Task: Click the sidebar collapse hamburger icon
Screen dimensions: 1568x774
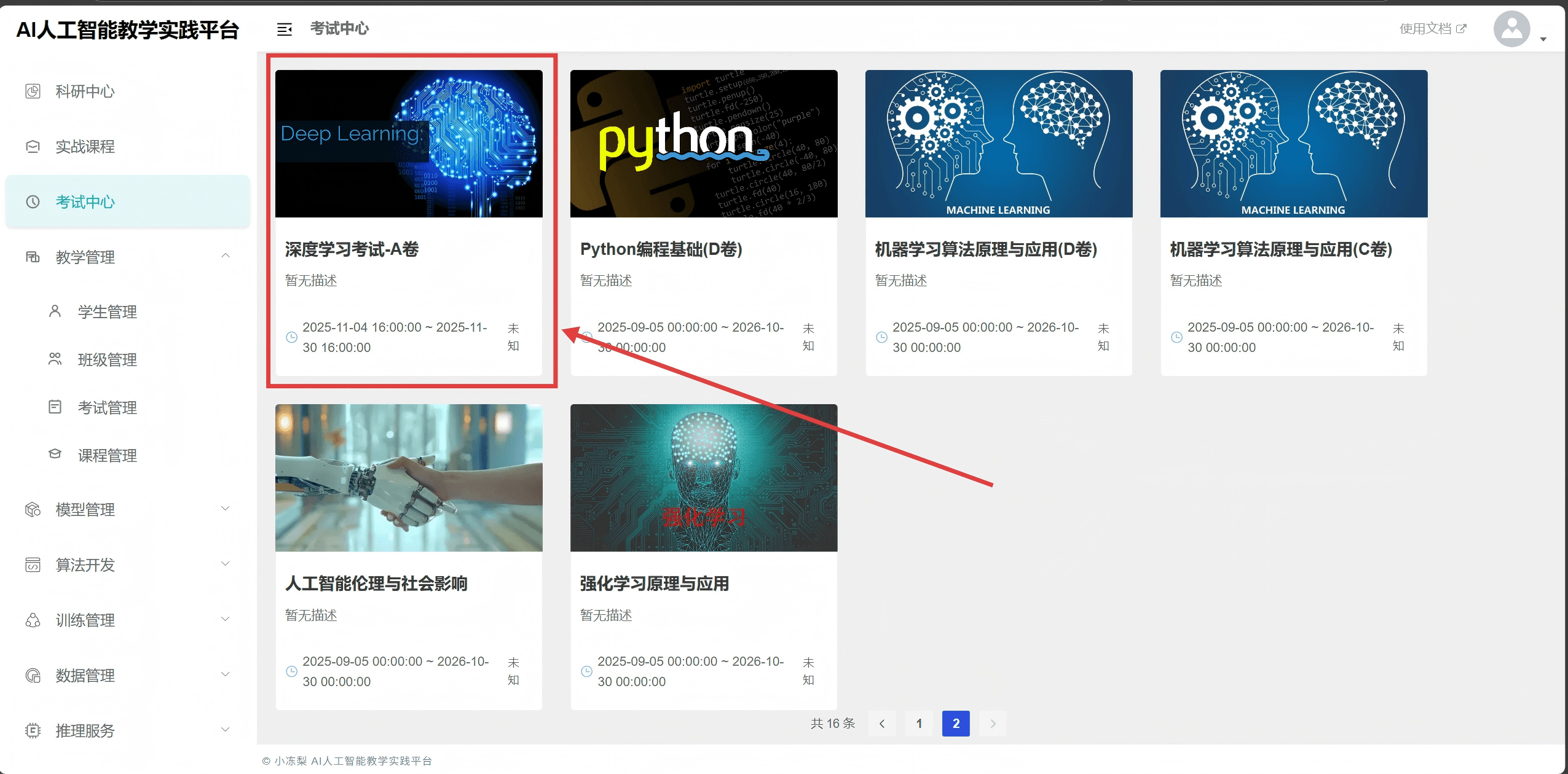Action: click(x=284, y=29)
